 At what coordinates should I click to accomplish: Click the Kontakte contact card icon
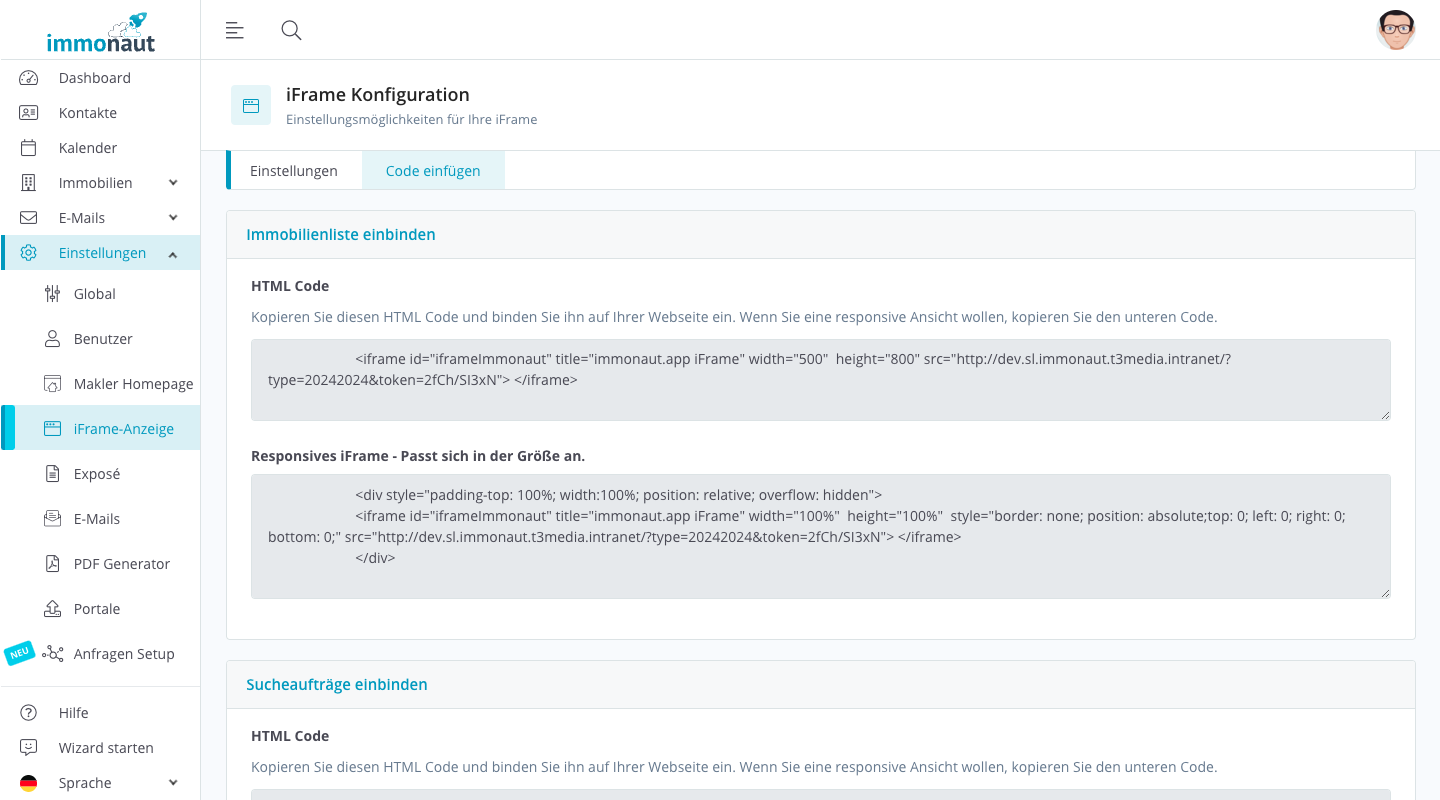tap(28, 113)
